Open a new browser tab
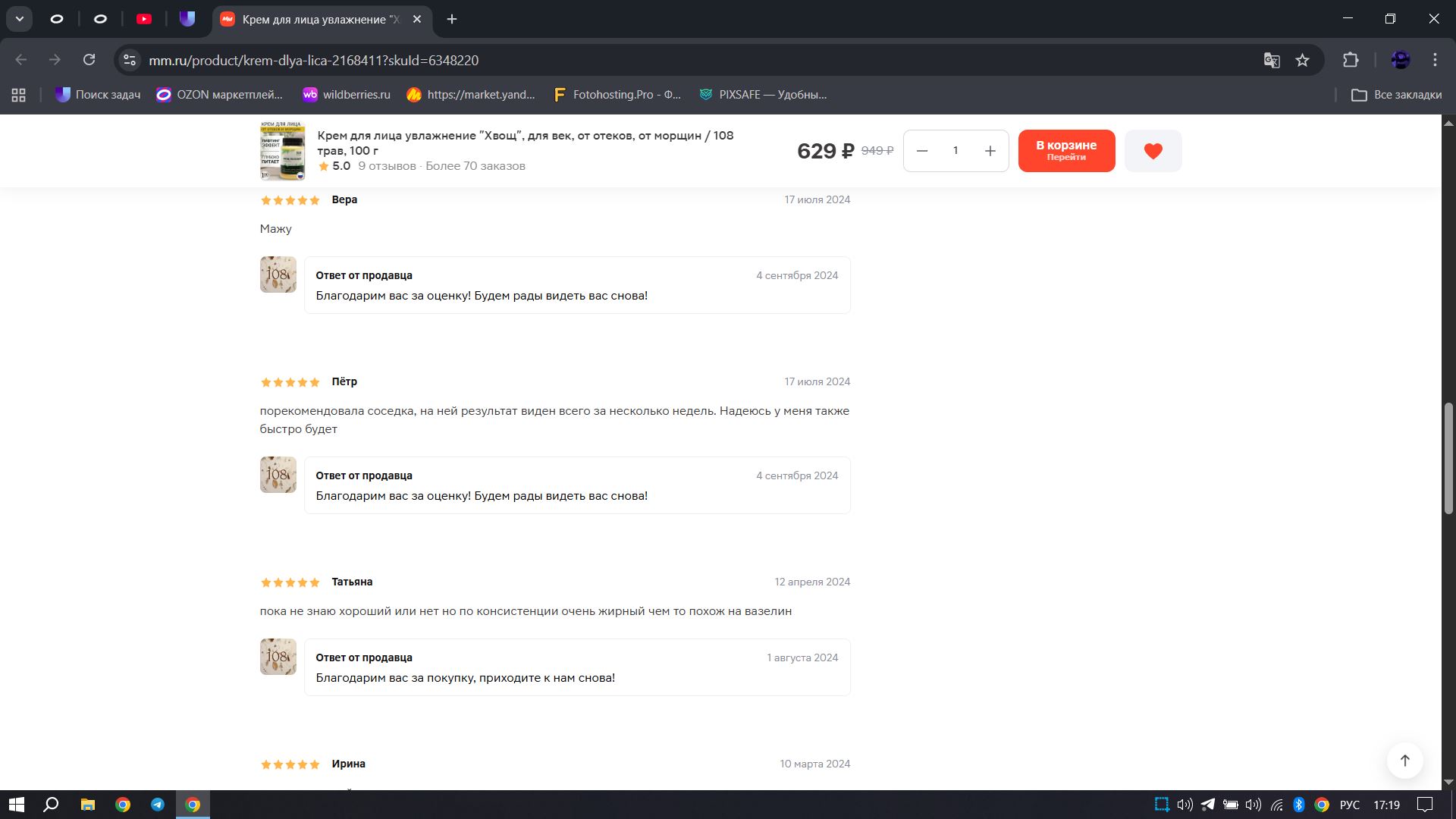The width and height of the screenshot is (1456, 819). pyautogui.click(x=452, y=19)
